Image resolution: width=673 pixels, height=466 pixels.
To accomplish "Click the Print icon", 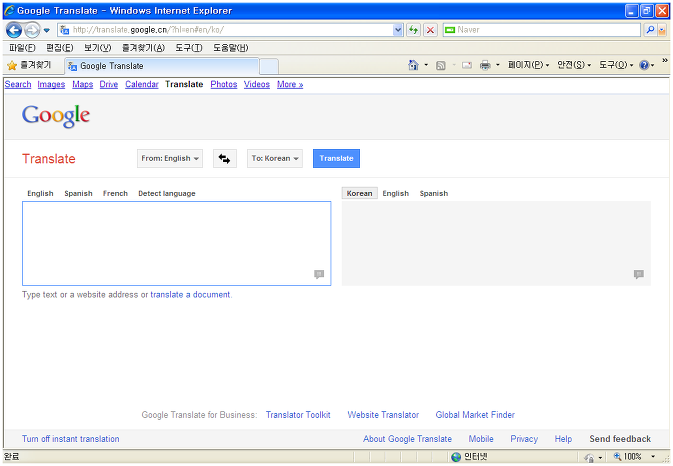I will point(485,65).
